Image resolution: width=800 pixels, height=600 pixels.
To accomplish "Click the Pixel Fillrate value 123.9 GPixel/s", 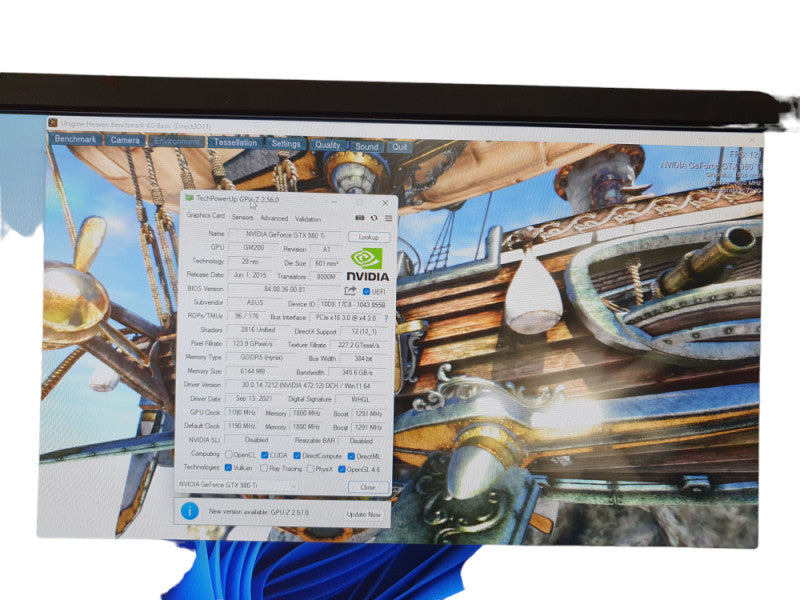I will coord(252,343).
